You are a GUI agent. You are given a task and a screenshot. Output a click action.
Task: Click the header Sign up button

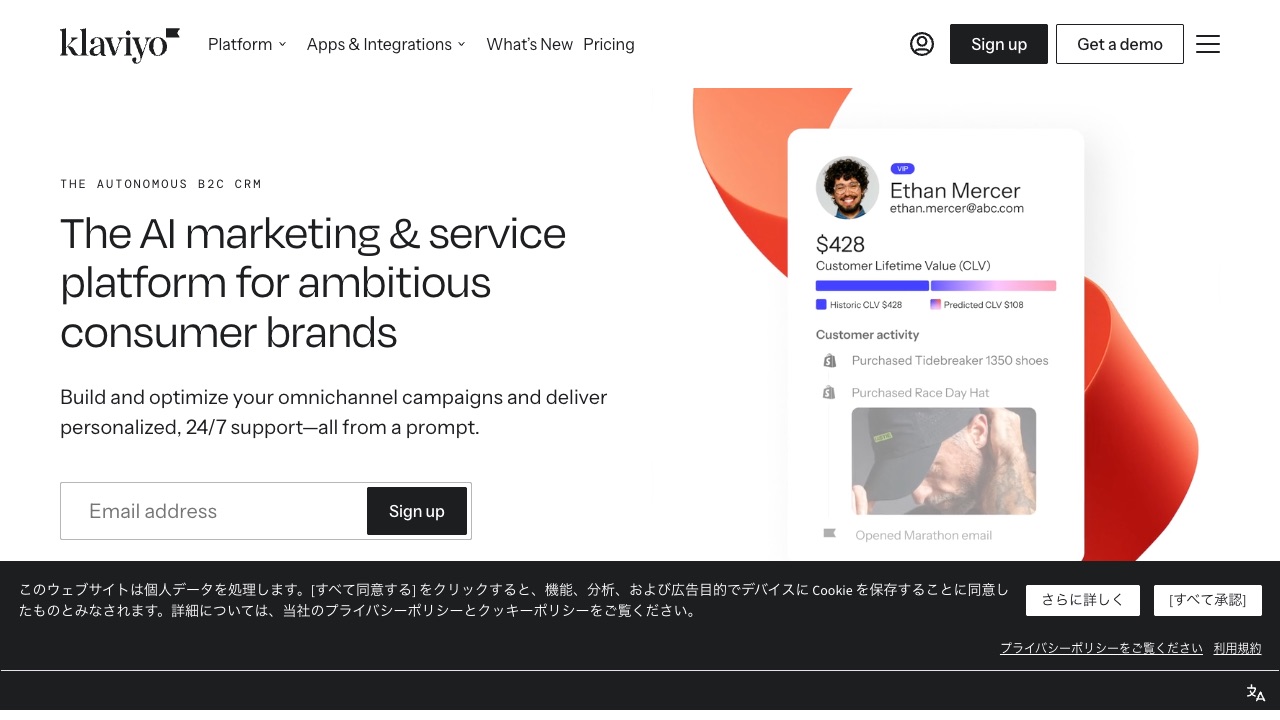tap(999, 44)
